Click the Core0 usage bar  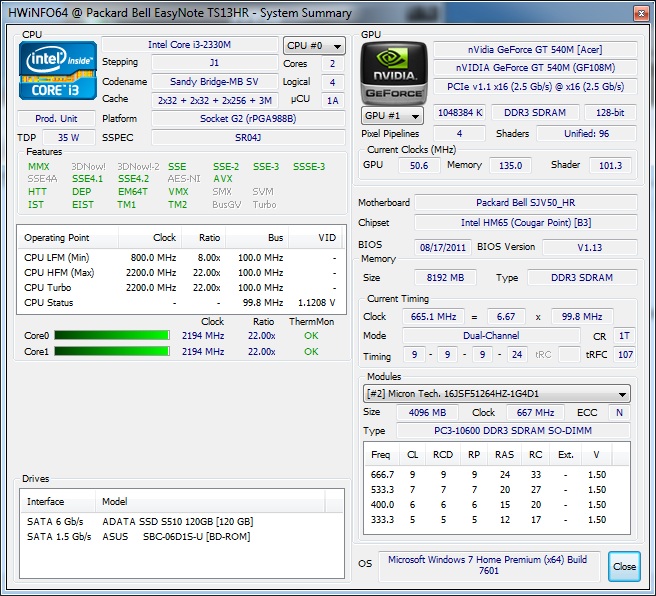[112, 335]
